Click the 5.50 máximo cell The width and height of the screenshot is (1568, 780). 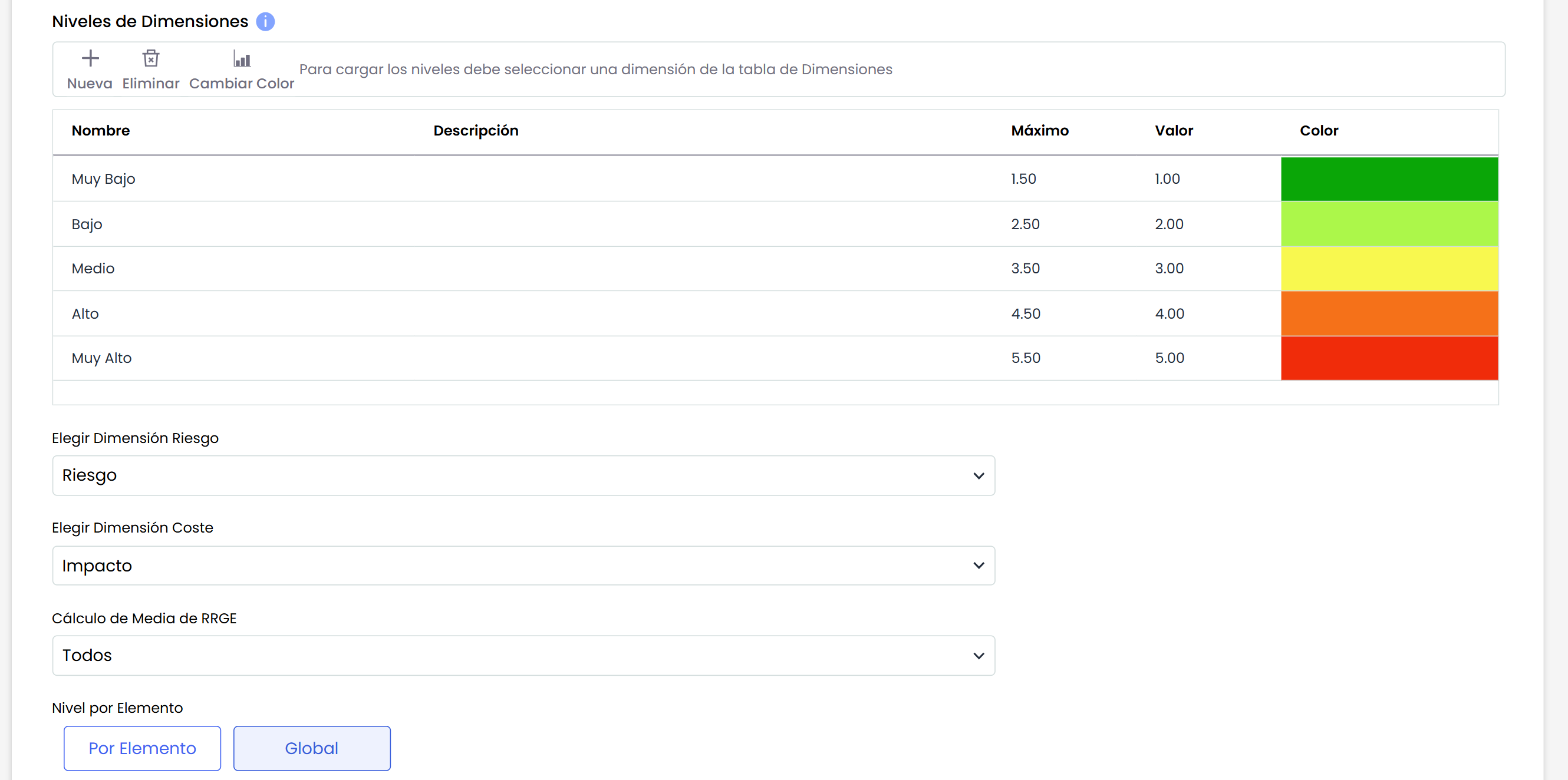[x=1026, y=358]
